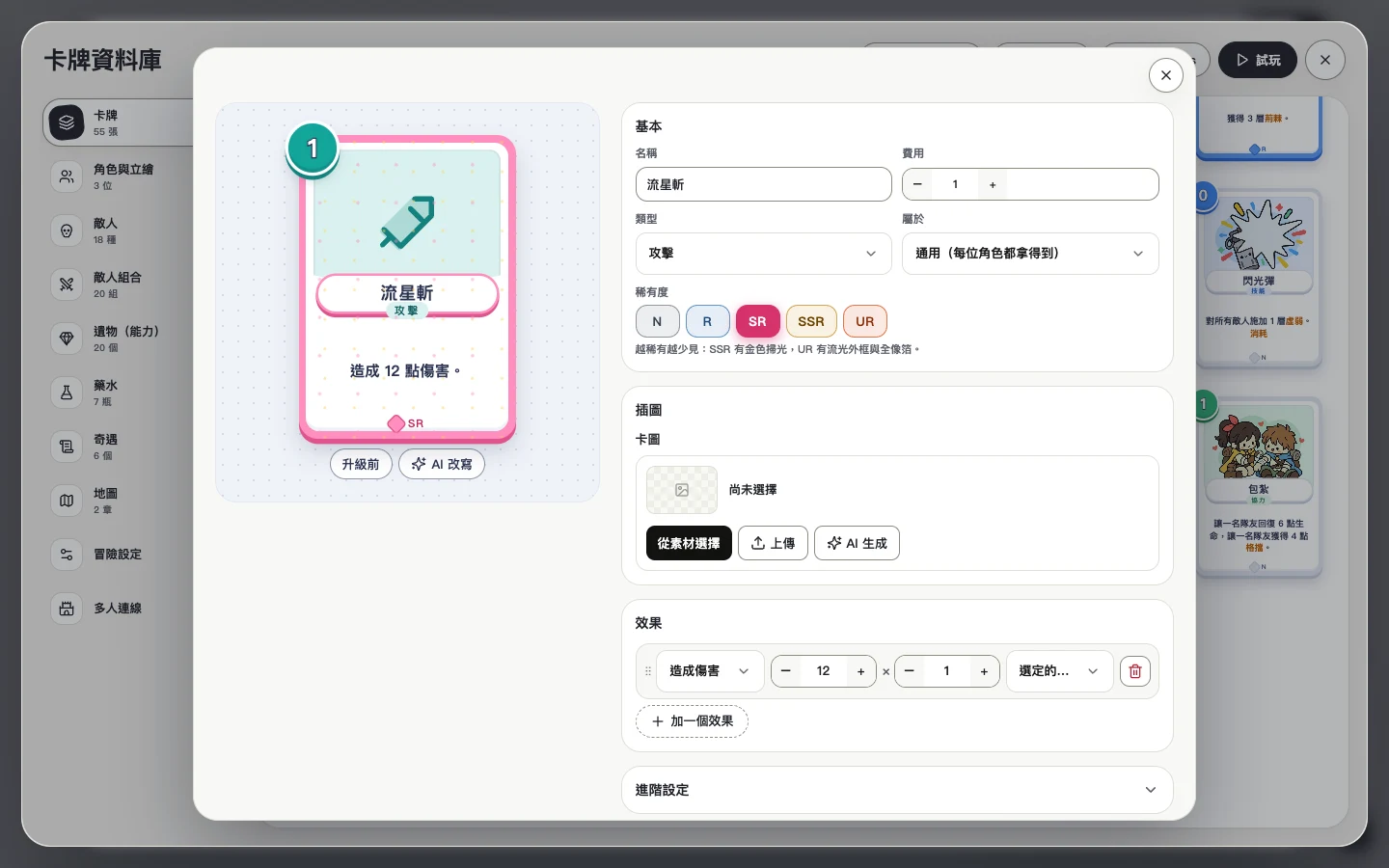Click the 名稱 input field with 流星斬
1389x868 pixels.
(x=763, y=184)
